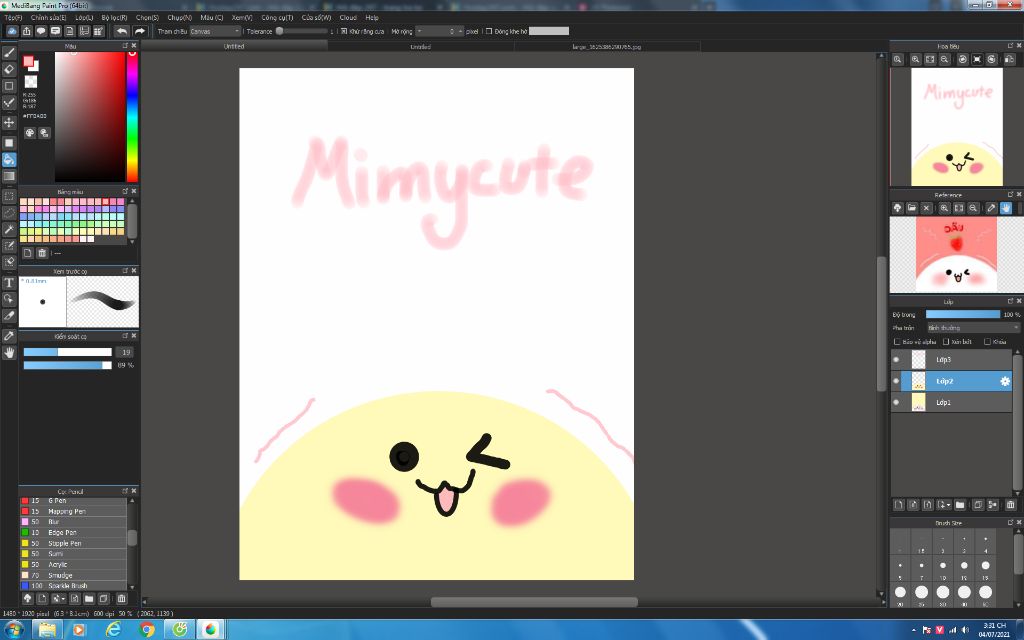Select the Eyedropper tool in left toolbar
This screenshot has height=640, width=1024.
tap(9, 336)
